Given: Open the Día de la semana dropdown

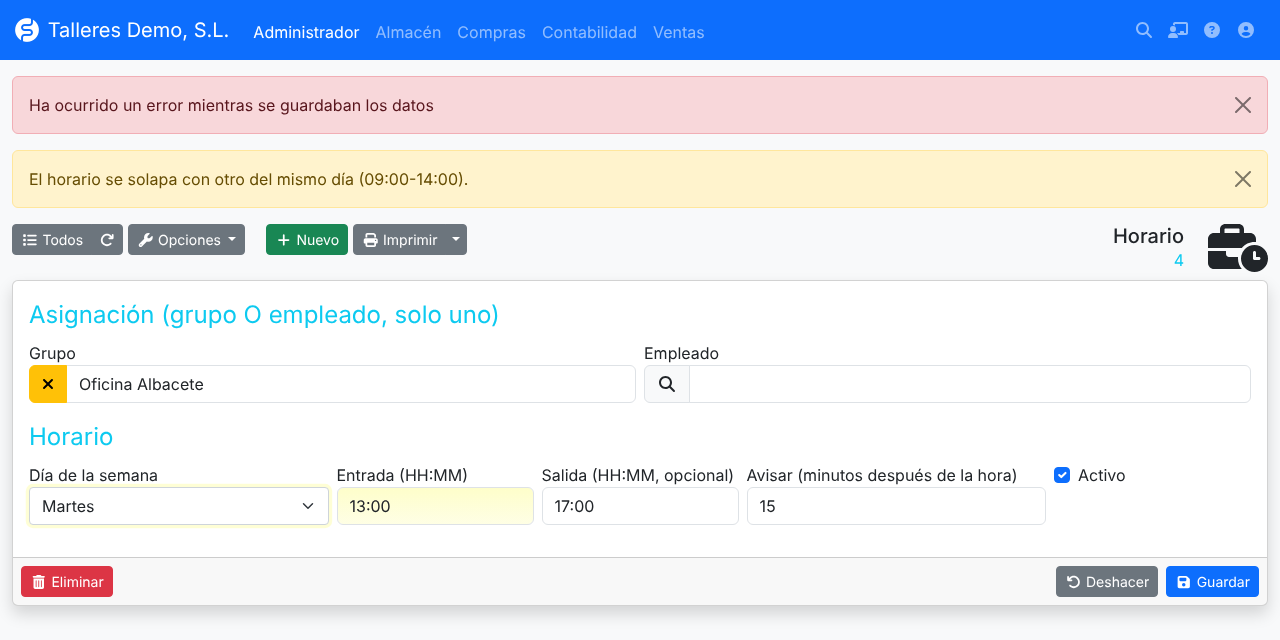Looking at the screenshot, I should point(179,506).
